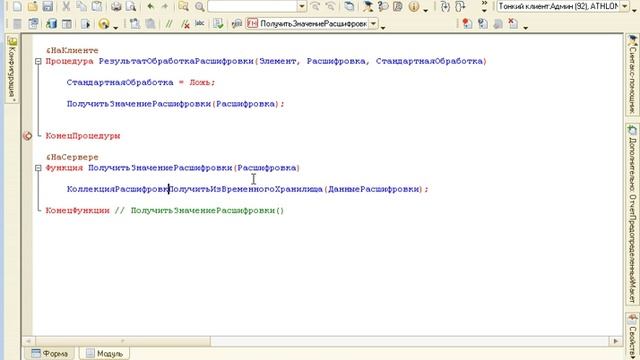
Task: Click the About info icon
Action: (413, 7)
